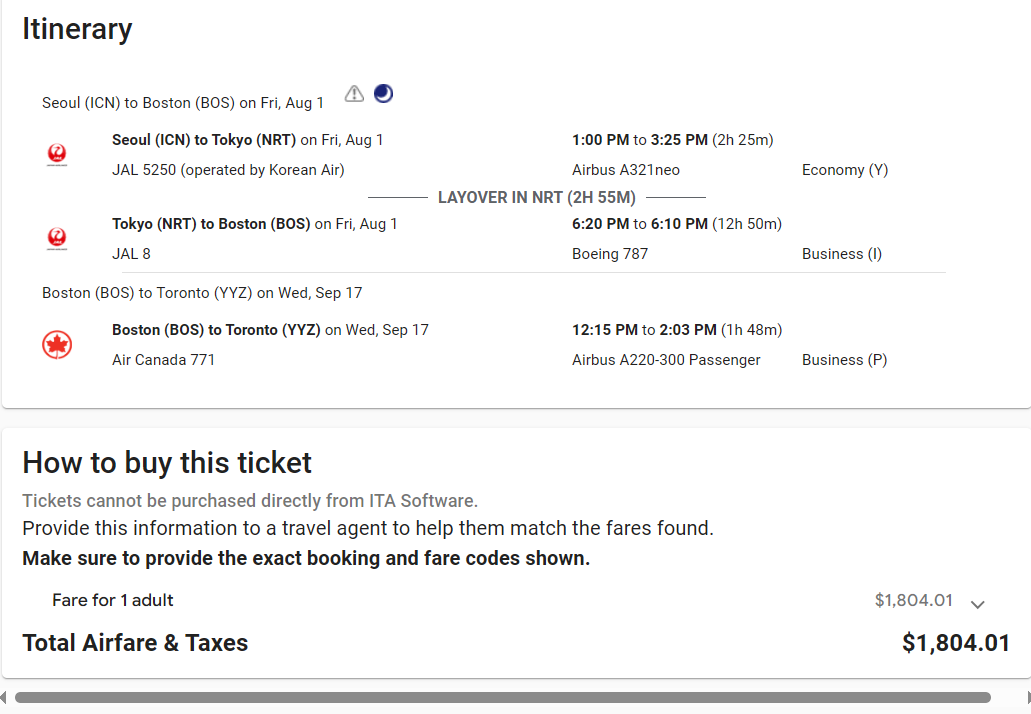Image resolution: width=1031 pixels, height=714 pixels.
Task: Click the warning triangle icon beside Seoul to Boston
Action: (x=354, y=94)
